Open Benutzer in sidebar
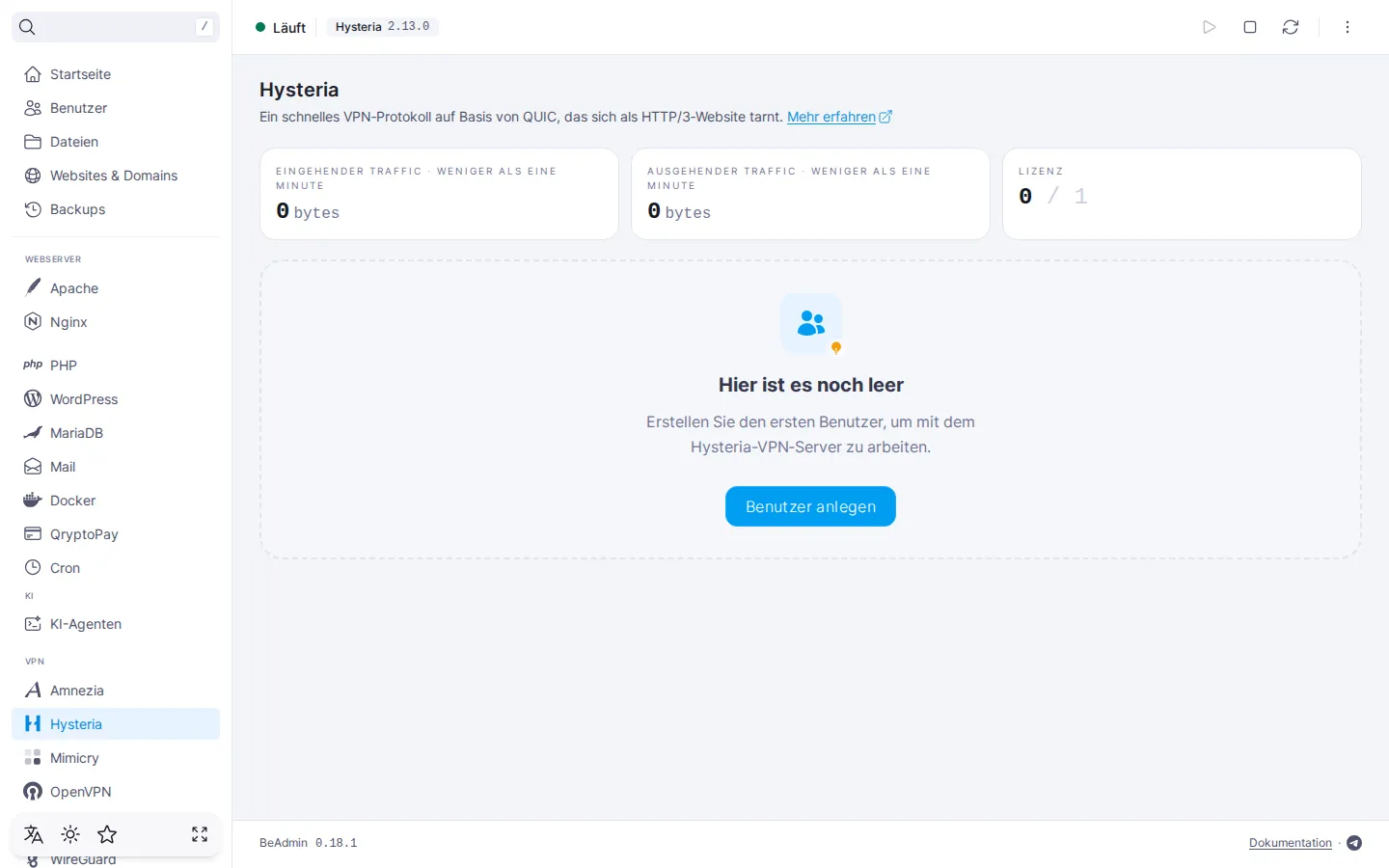This screenshot has height=868, width=1389. (x=116, y=108)
